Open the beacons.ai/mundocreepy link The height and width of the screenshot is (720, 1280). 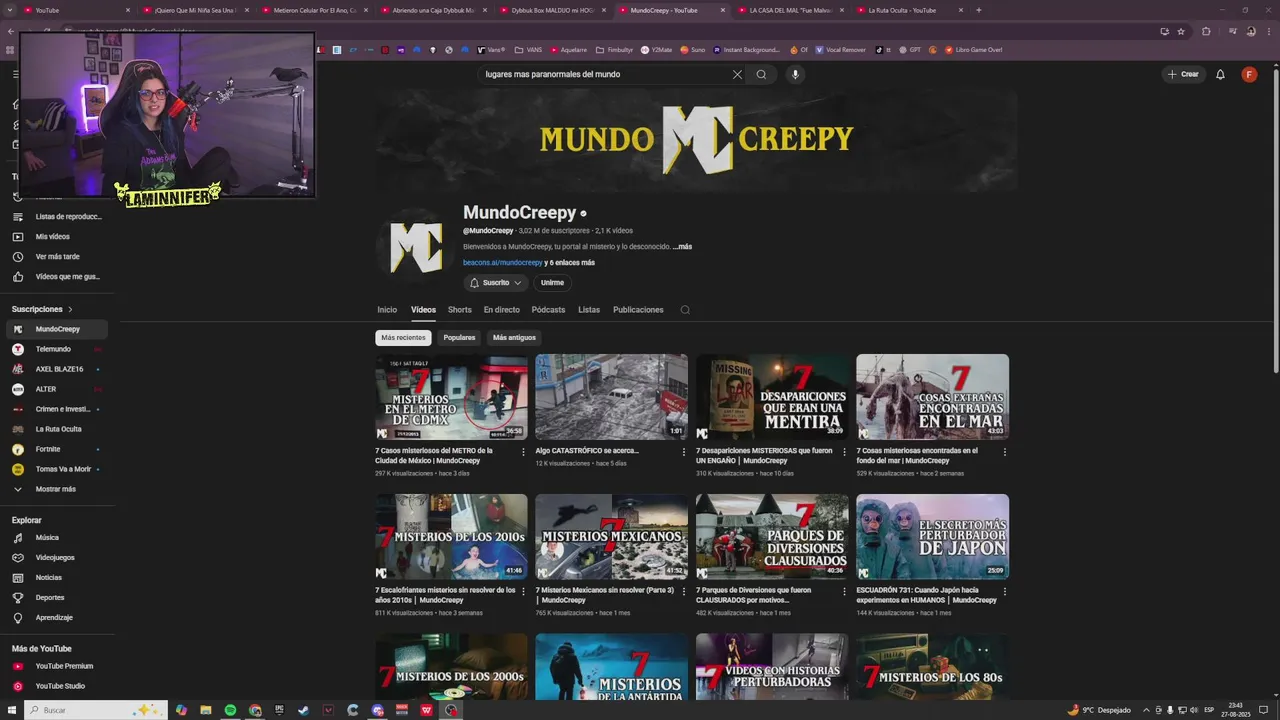503,263
